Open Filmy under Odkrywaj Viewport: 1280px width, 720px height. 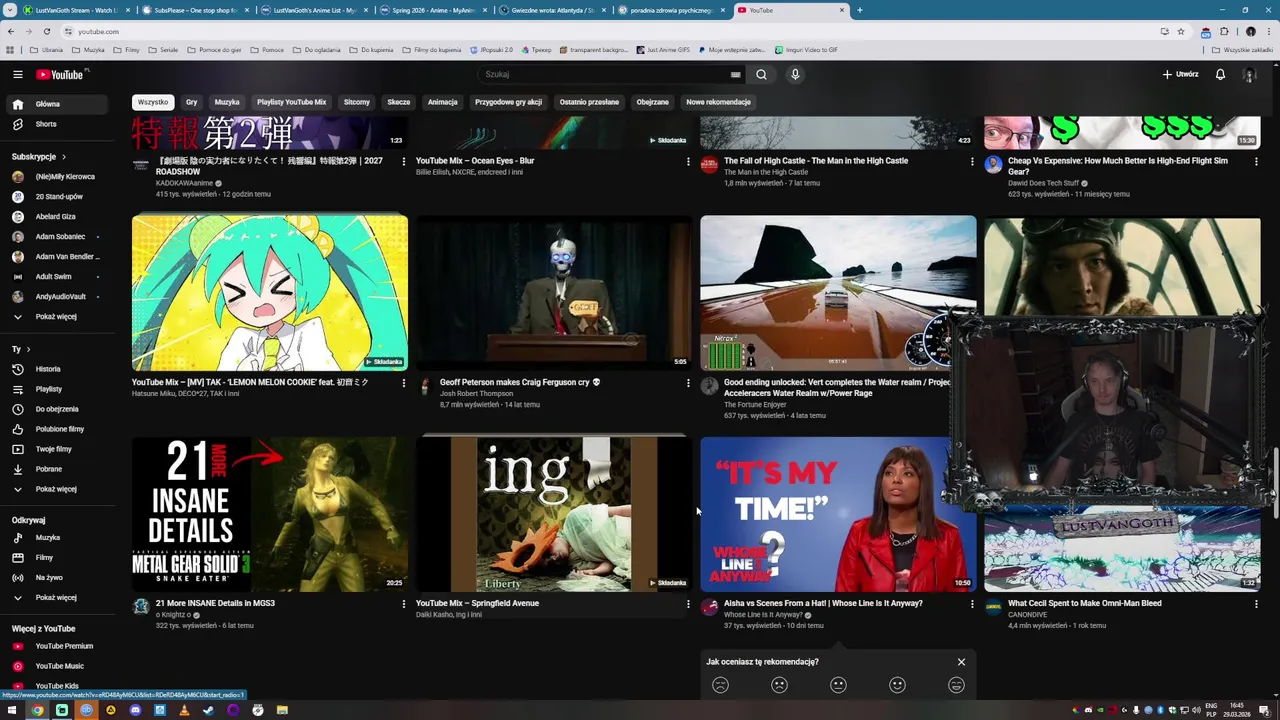tap(58, 558)
